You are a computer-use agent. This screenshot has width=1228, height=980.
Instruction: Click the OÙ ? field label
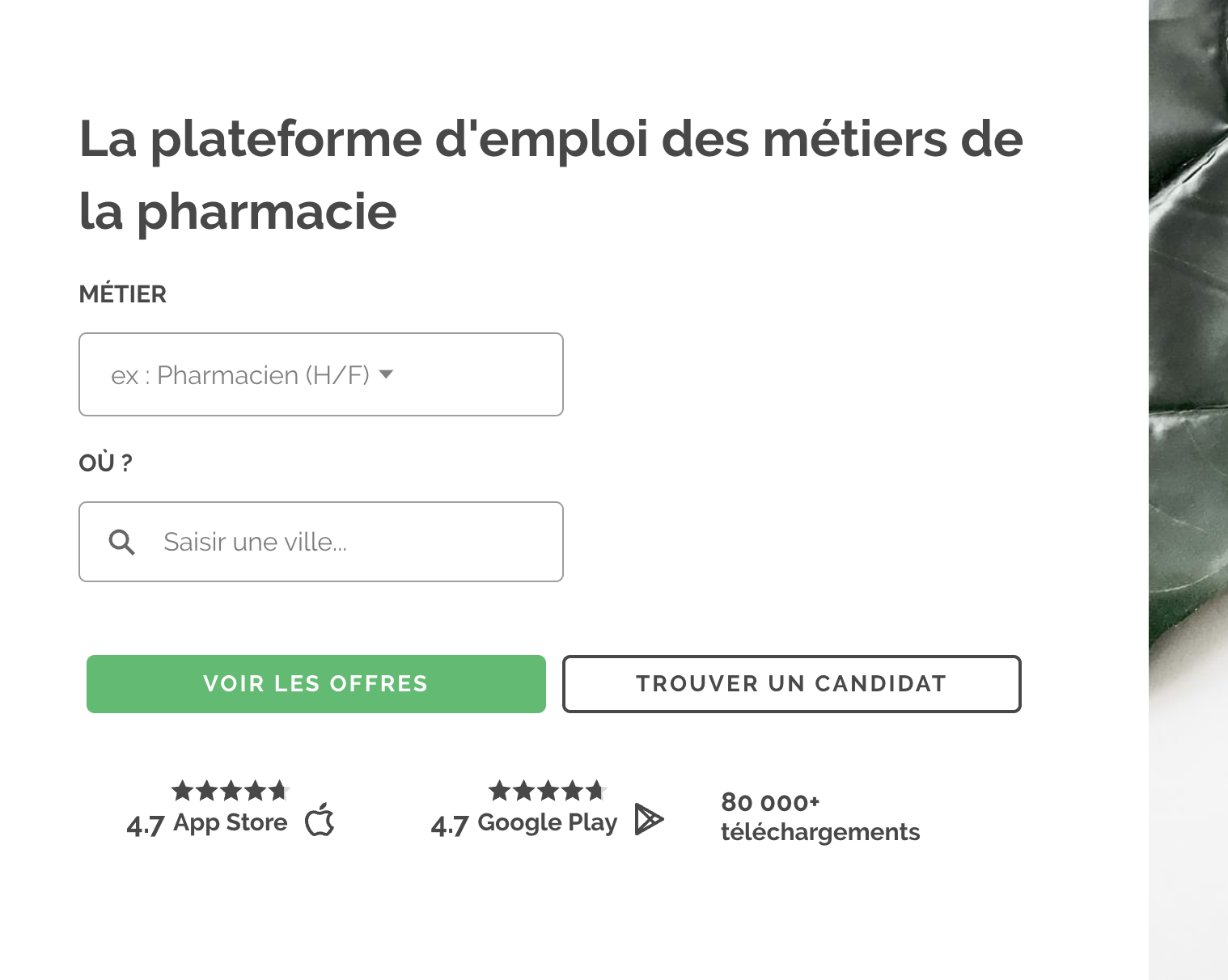(x=105, y=463)
